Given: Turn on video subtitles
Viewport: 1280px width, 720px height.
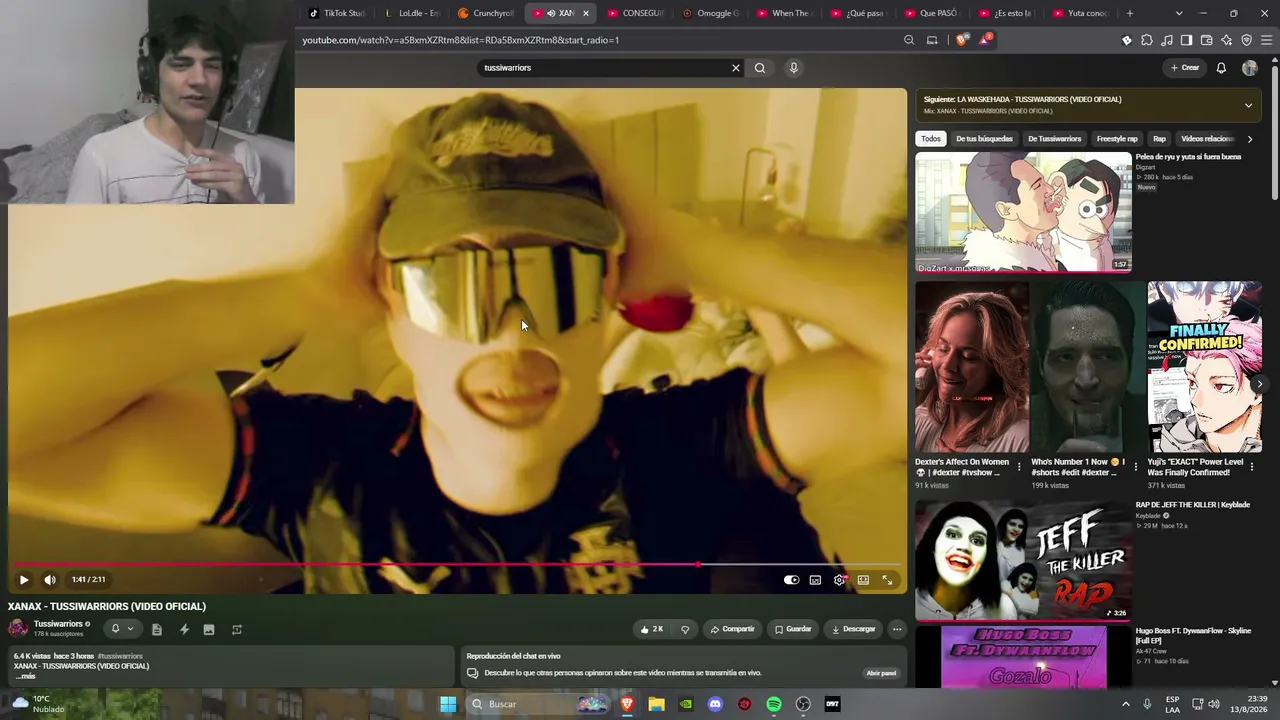Looking at the screenshot, I should point(815,579).
